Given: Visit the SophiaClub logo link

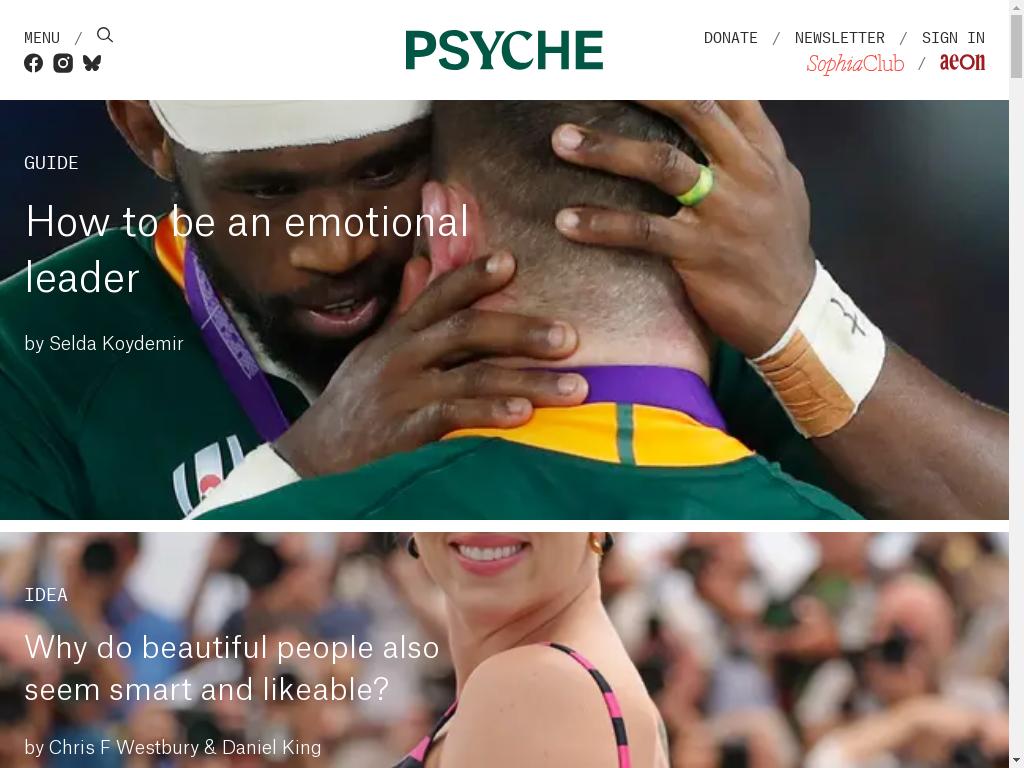Looking at the screenshot, I should pos(856,64).
